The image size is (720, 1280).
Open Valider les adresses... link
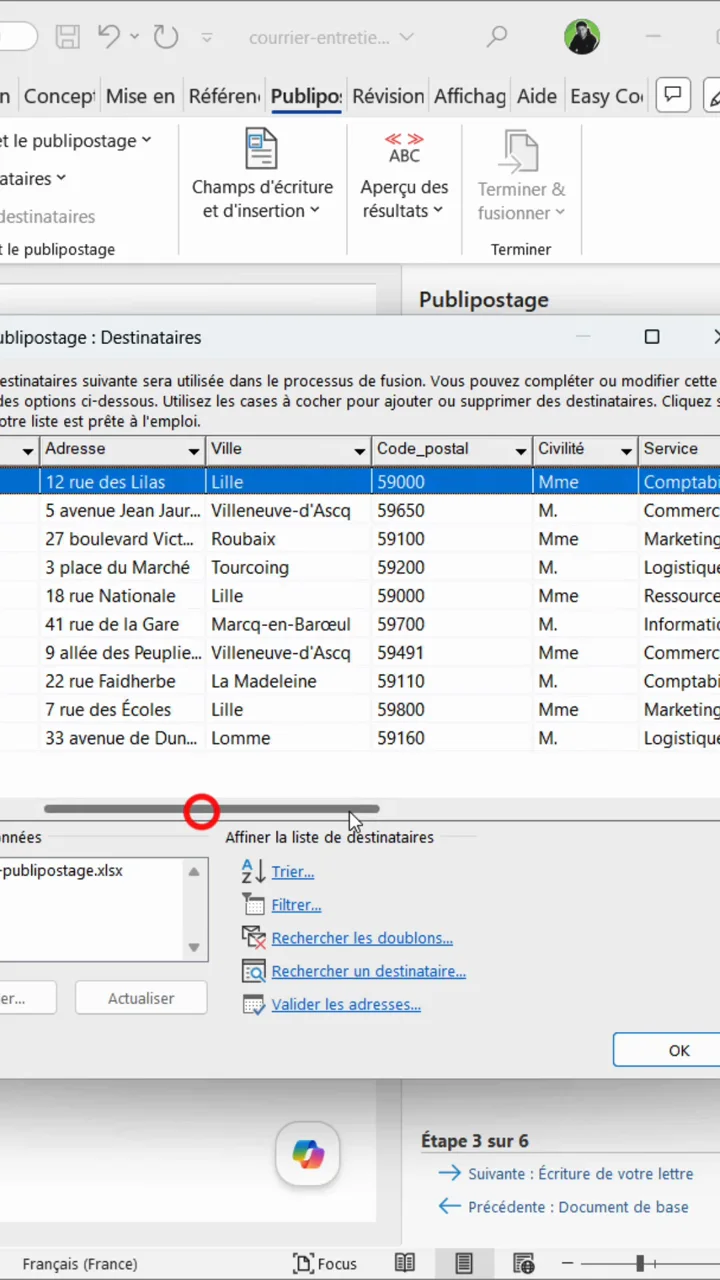pos(346,1004)
